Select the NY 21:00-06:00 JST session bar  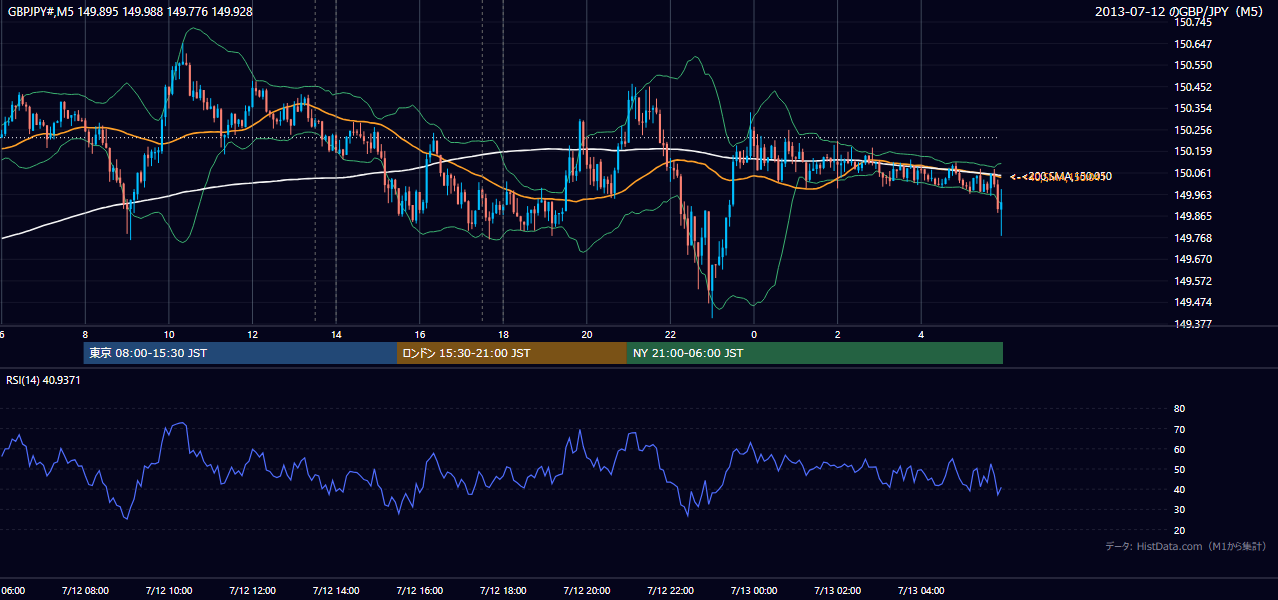click(815, 353)
